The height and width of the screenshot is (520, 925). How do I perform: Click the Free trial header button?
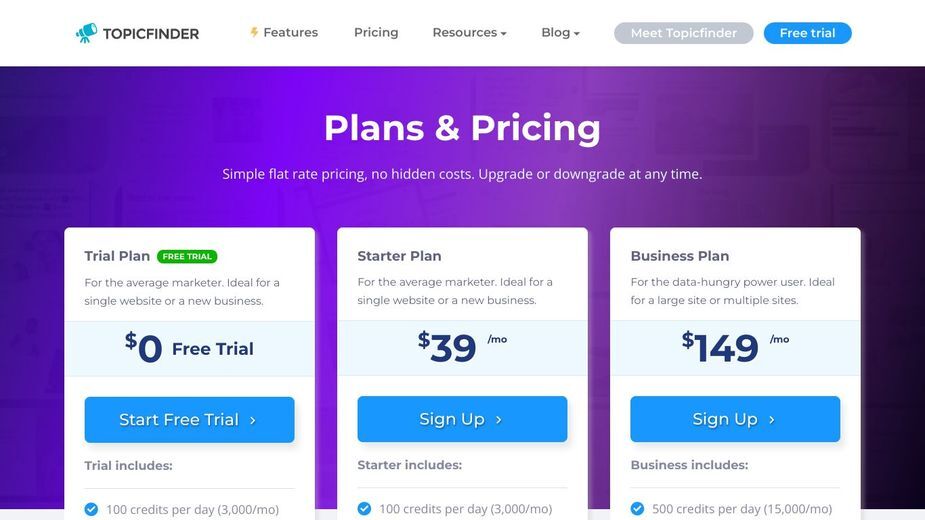click(808, 33)
